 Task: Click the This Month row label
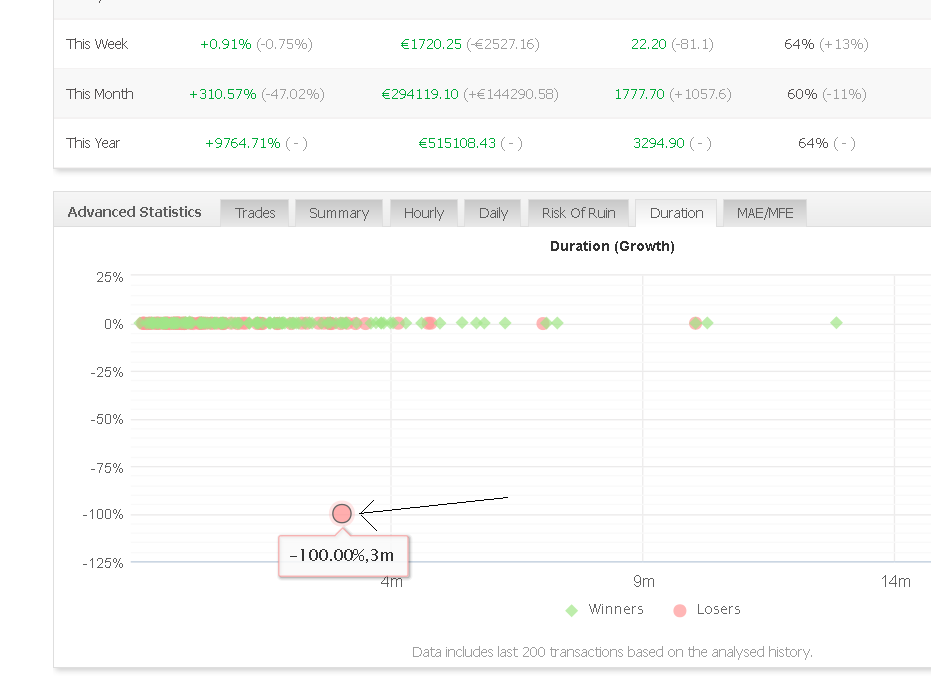pyautogui.click(x=100, y=94)
